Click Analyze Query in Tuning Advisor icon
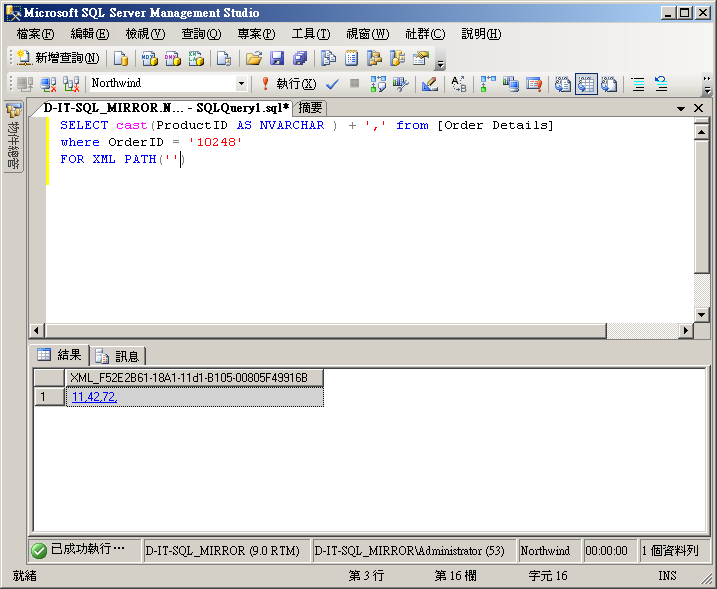 pos(401,84)
